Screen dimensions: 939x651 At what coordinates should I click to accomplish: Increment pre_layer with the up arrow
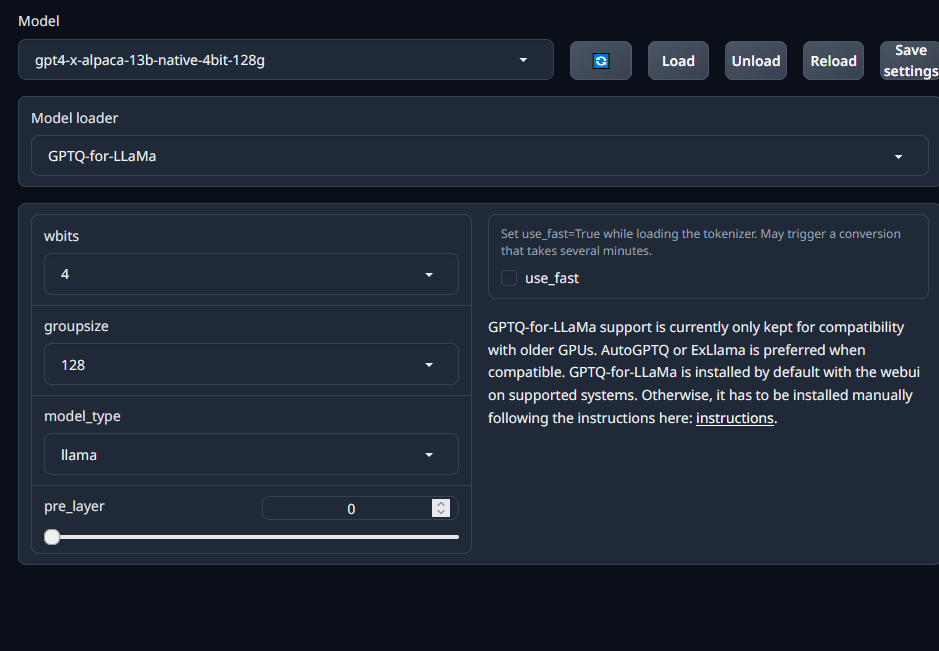pyautogui.click(x=441, y=504)
